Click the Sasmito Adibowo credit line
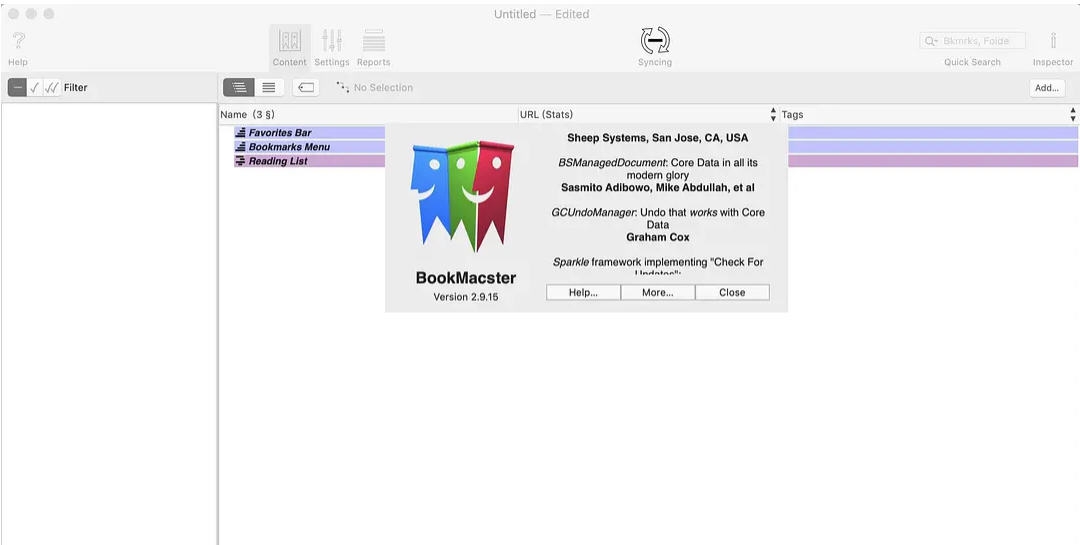The image size is (1080, 545). [658, 187]
